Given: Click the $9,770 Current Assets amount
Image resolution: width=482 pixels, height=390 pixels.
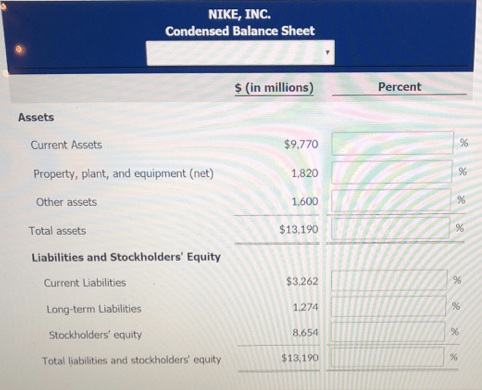Looking at the screenshot, I should click(301, 144).
